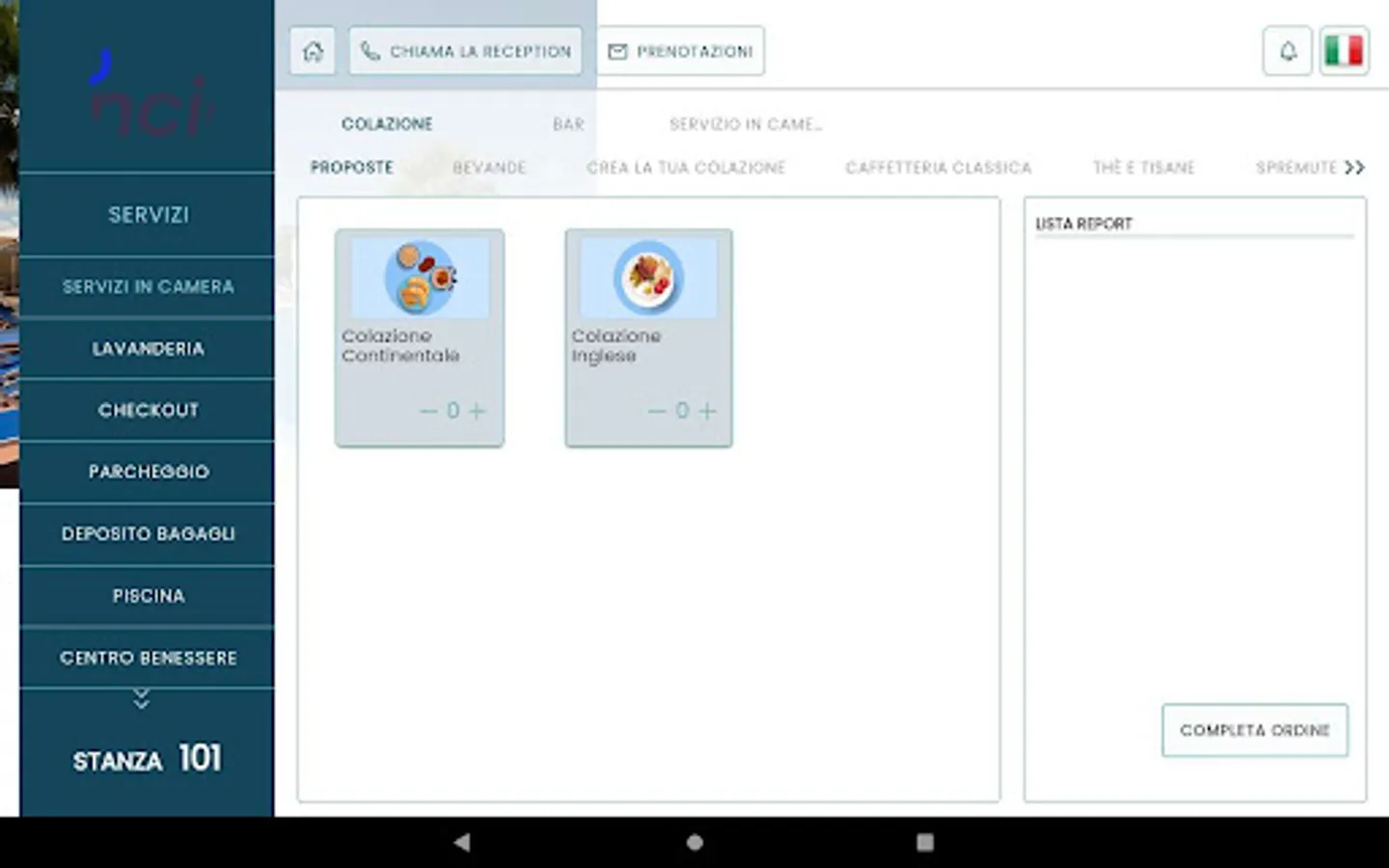Open the Bevande subcategory
1389x868 pixels.
tap(489, 168)
